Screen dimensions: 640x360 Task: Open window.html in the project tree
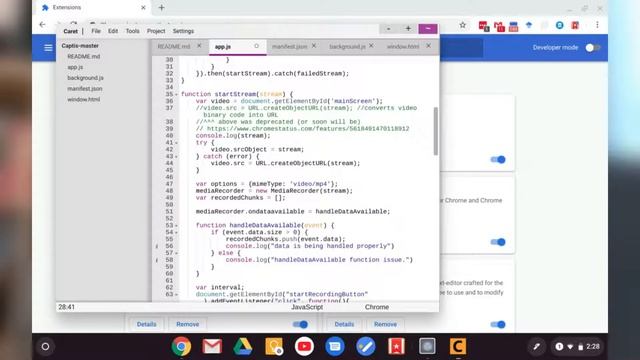tap(84, 99)
